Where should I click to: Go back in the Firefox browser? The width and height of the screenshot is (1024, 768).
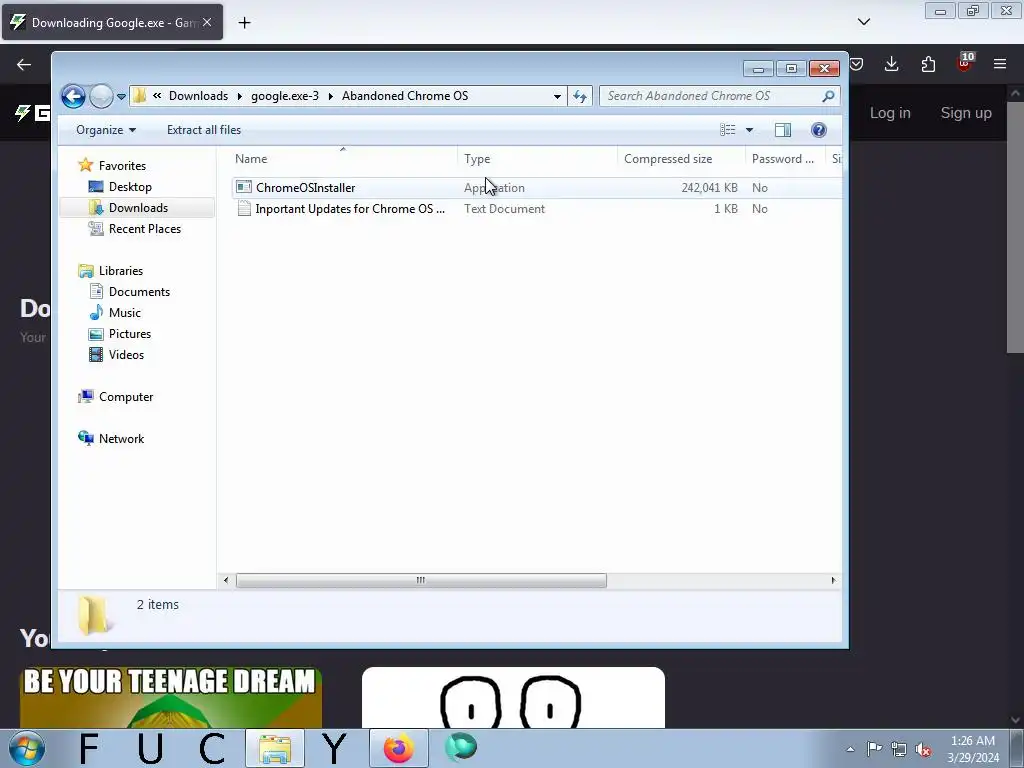(x=24, y=64)
